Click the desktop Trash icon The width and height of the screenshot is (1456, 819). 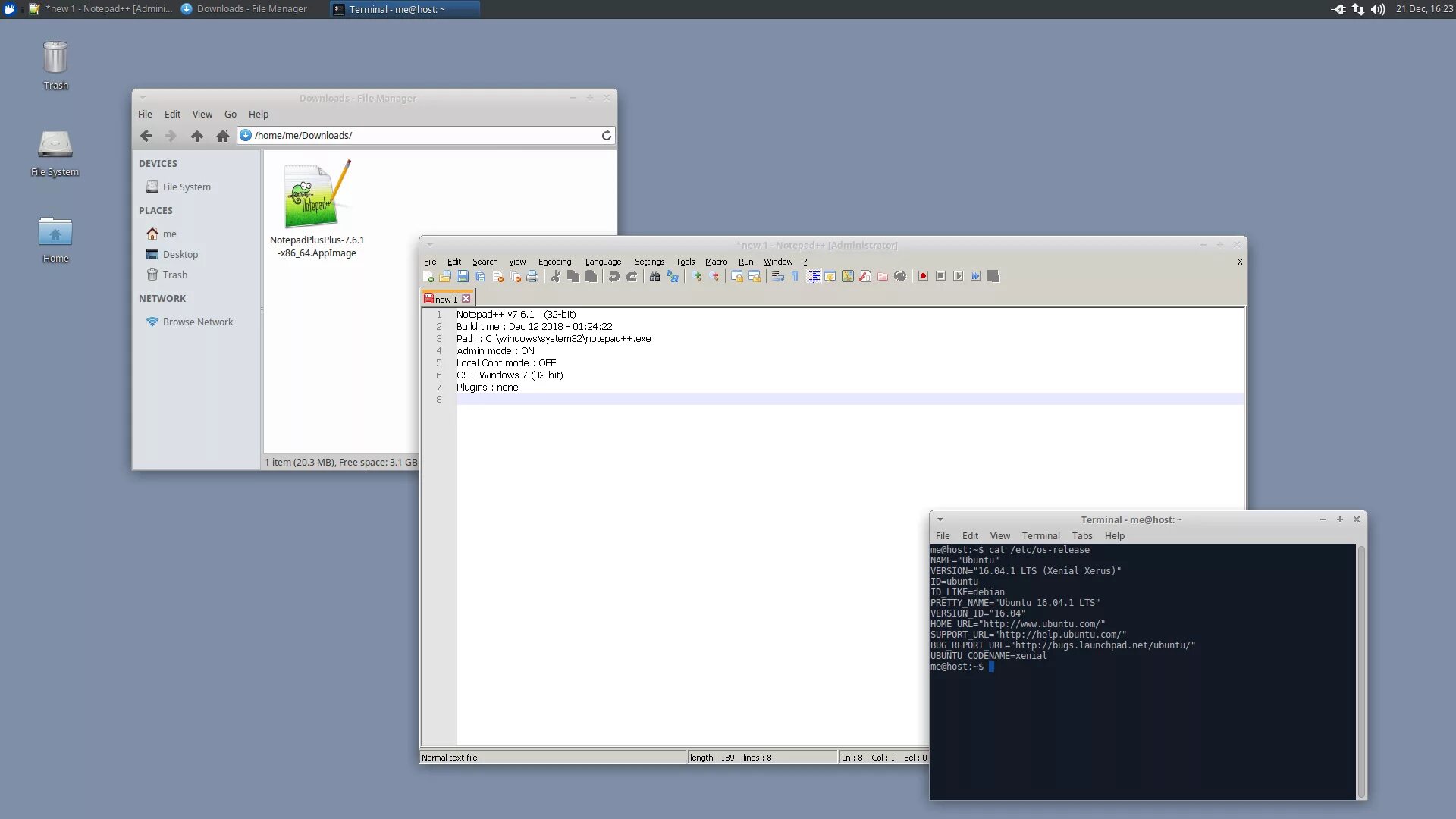pyautogui.click(x=55, y=66)
